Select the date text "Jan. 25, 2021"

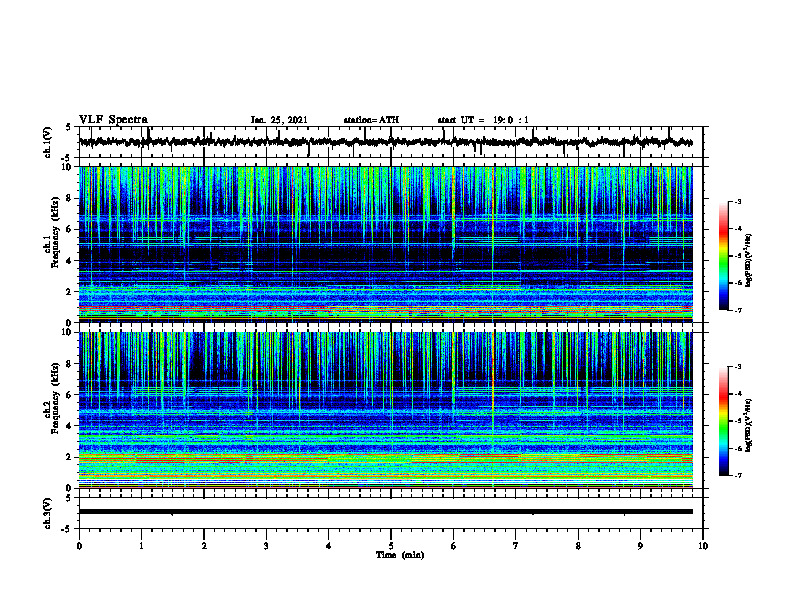279,120
